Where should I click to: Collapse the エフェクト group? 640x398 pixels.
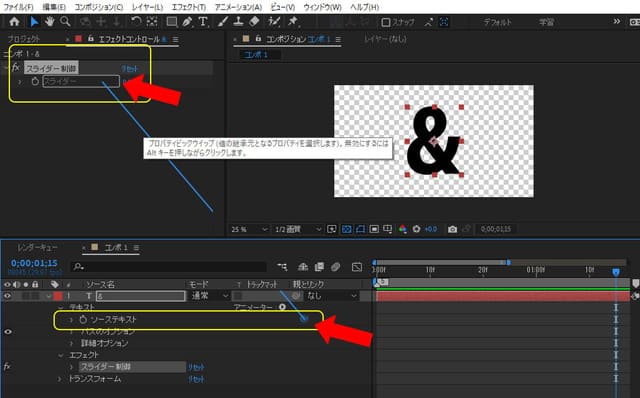point(60,355)
